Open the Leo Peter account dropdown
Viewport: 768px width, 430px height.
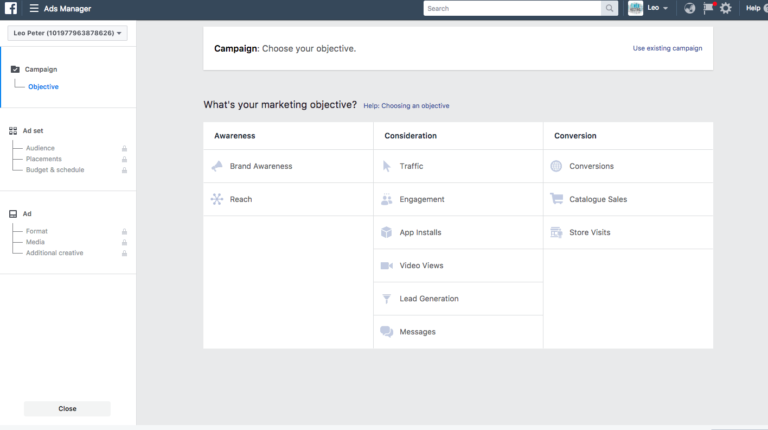pos(68,33)
